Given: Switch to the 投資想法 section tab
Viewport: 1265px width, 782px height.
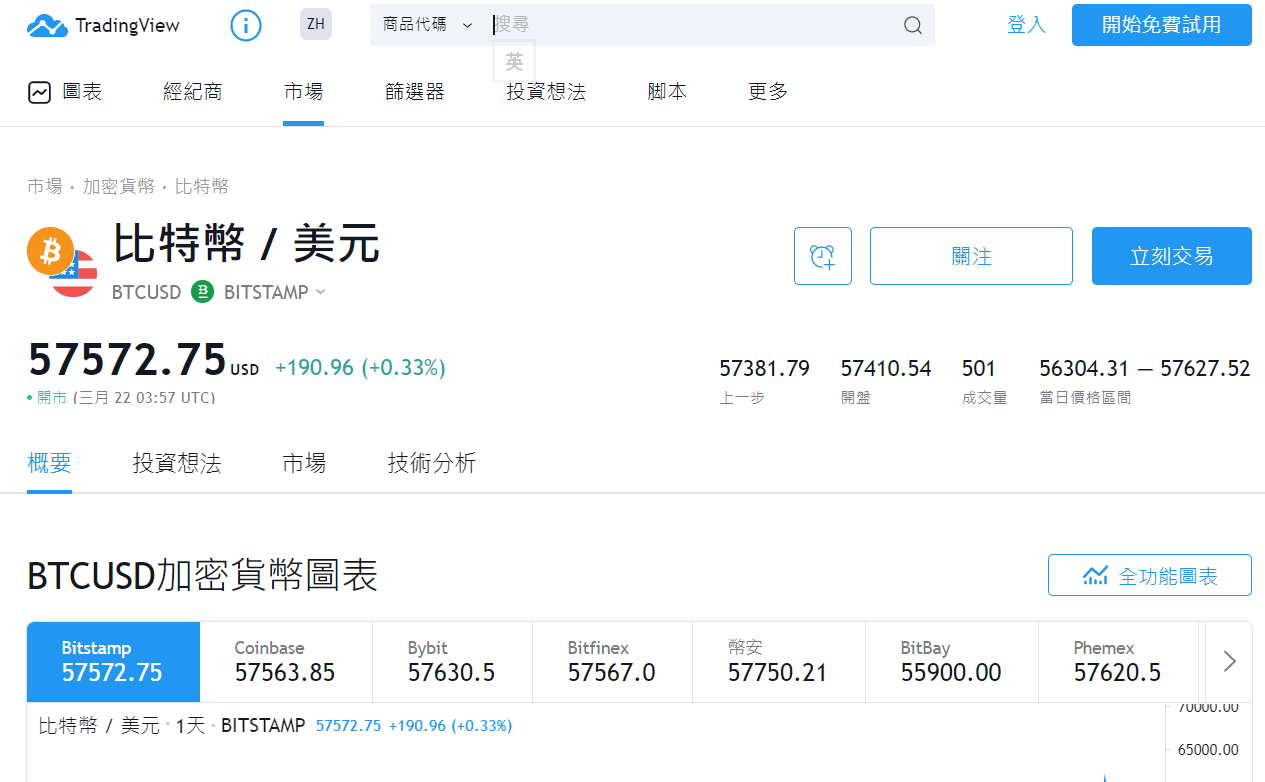Looking at the screenshot, I should coord(177,463).
